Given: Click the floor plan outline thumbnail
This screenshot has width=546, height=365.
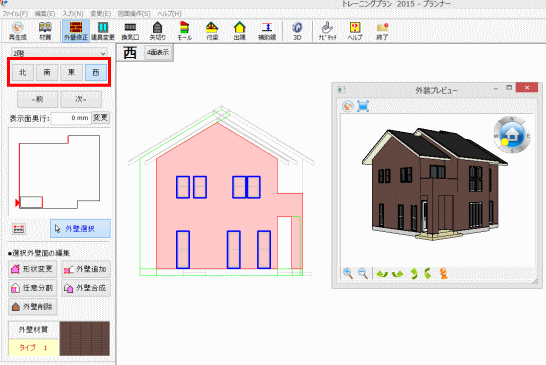Looking at the screenshot, I should pyautogui.click(x=59, y=172).
